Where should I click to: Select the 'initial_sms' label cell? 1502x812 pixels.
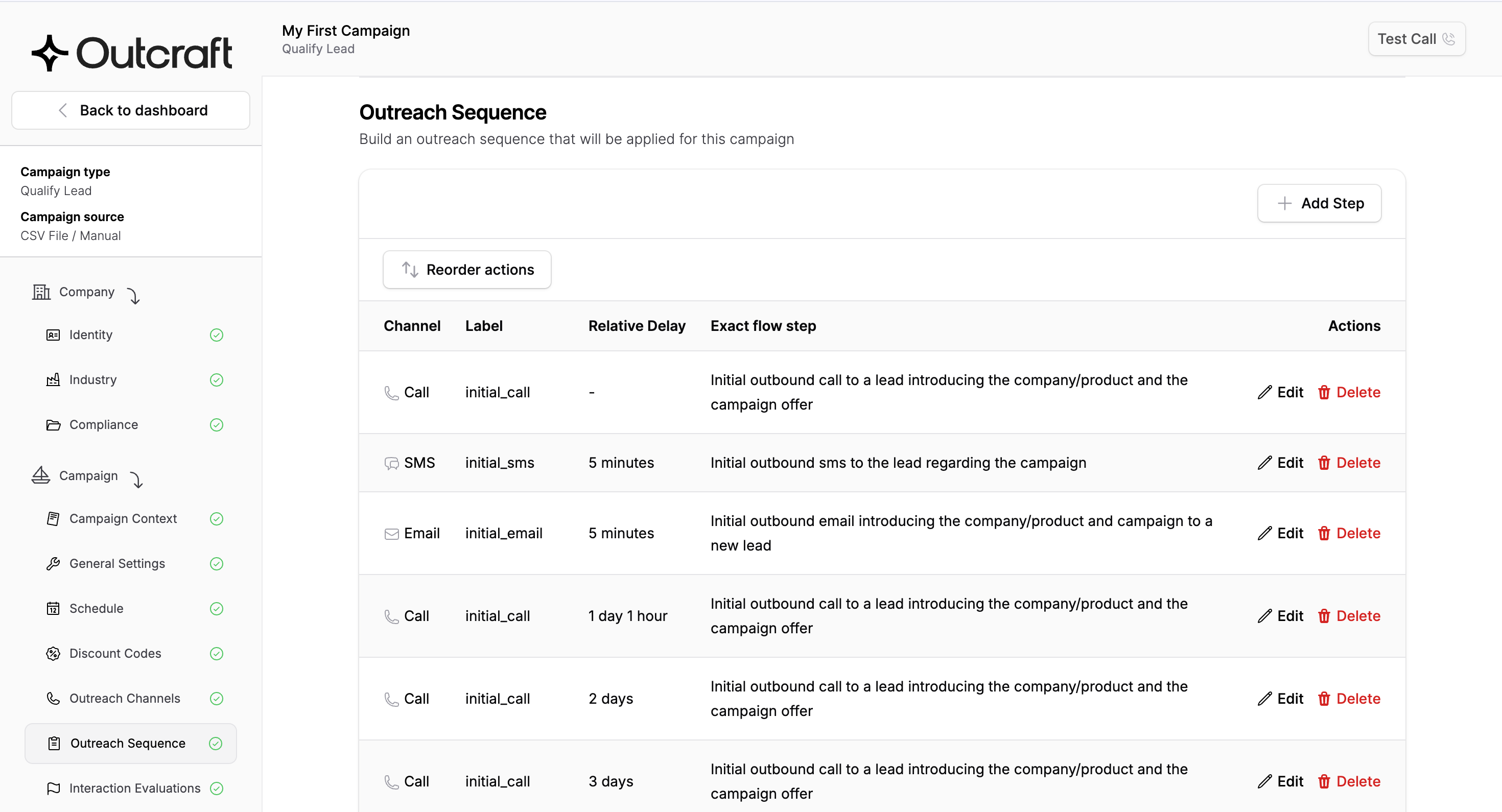tap(500, 463)
